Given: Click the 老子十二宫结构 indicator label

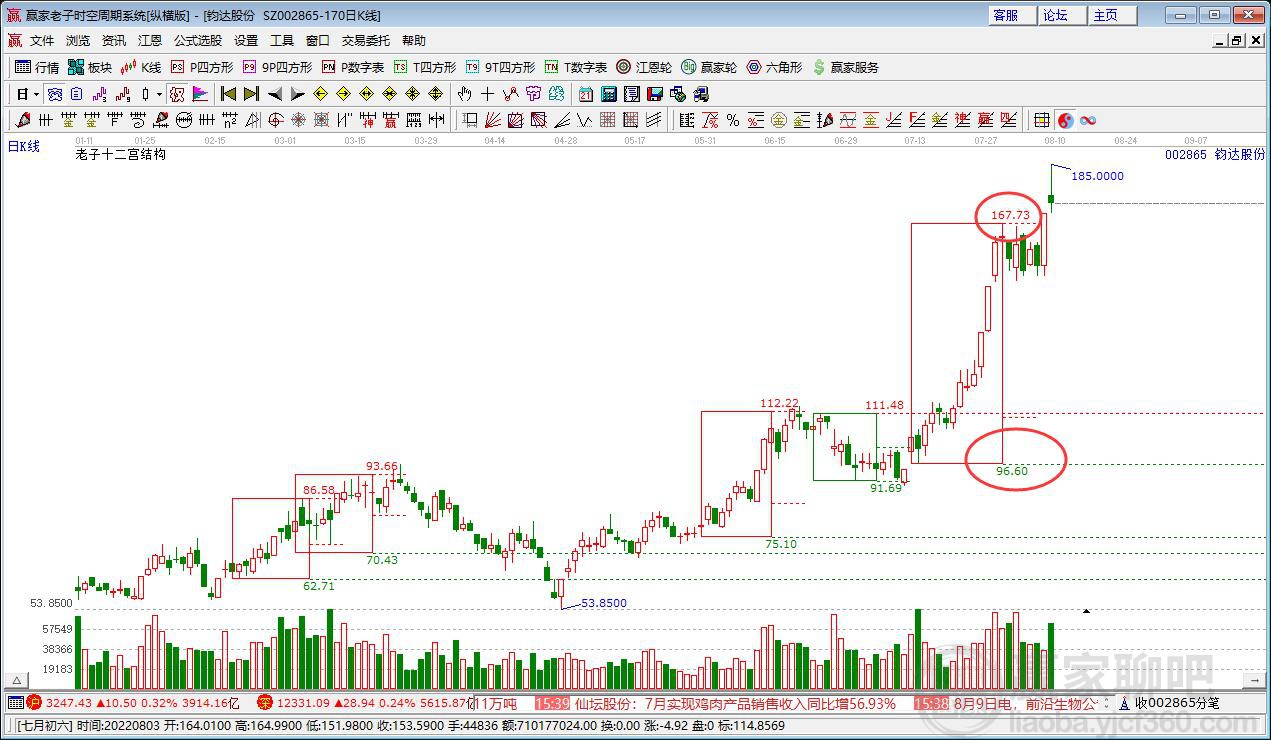Looking at the screenshot, I should [x=121, y=155].
